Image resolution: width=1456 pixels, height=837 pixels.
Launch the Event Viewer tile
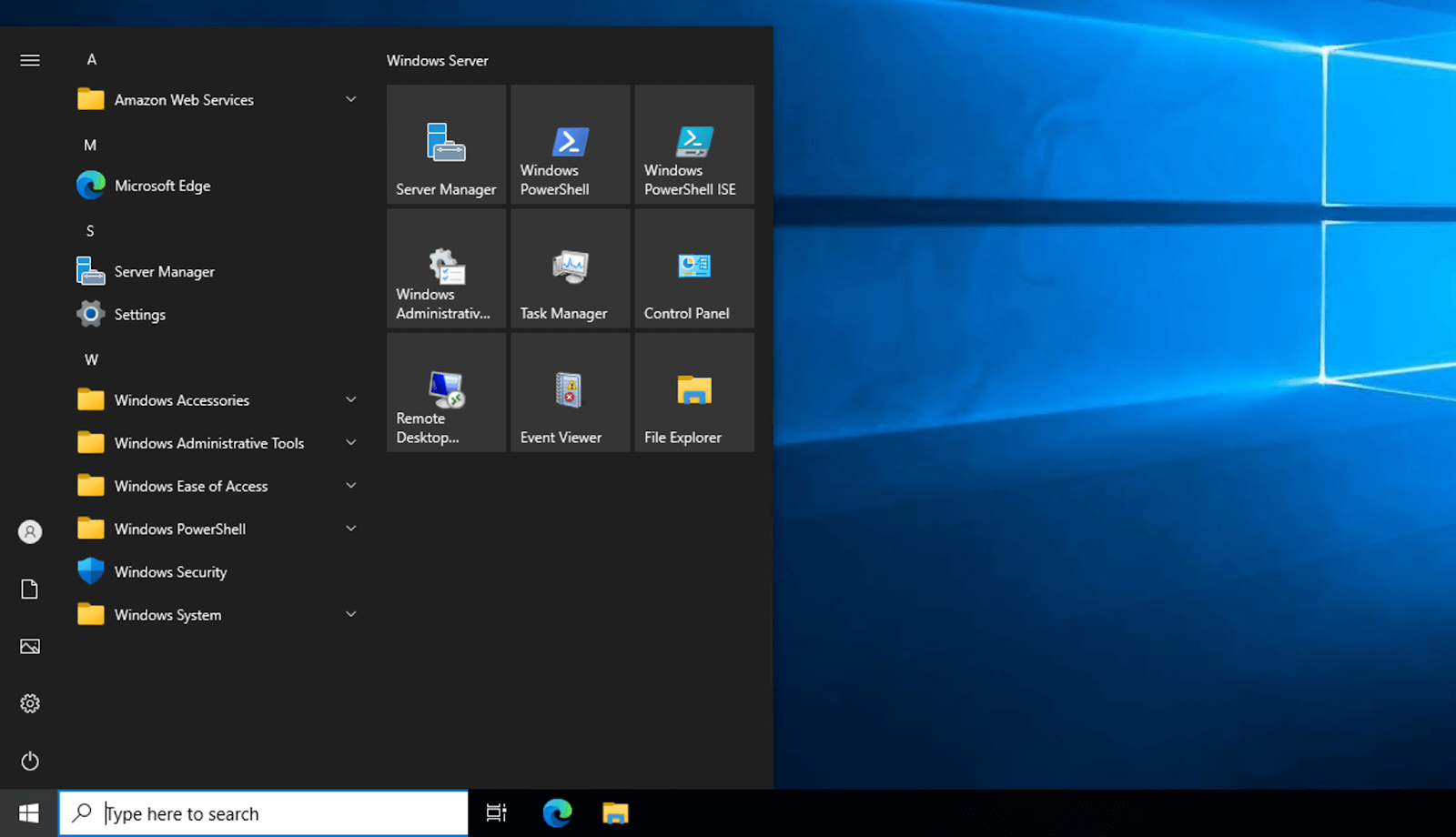(x=571, y=392)
